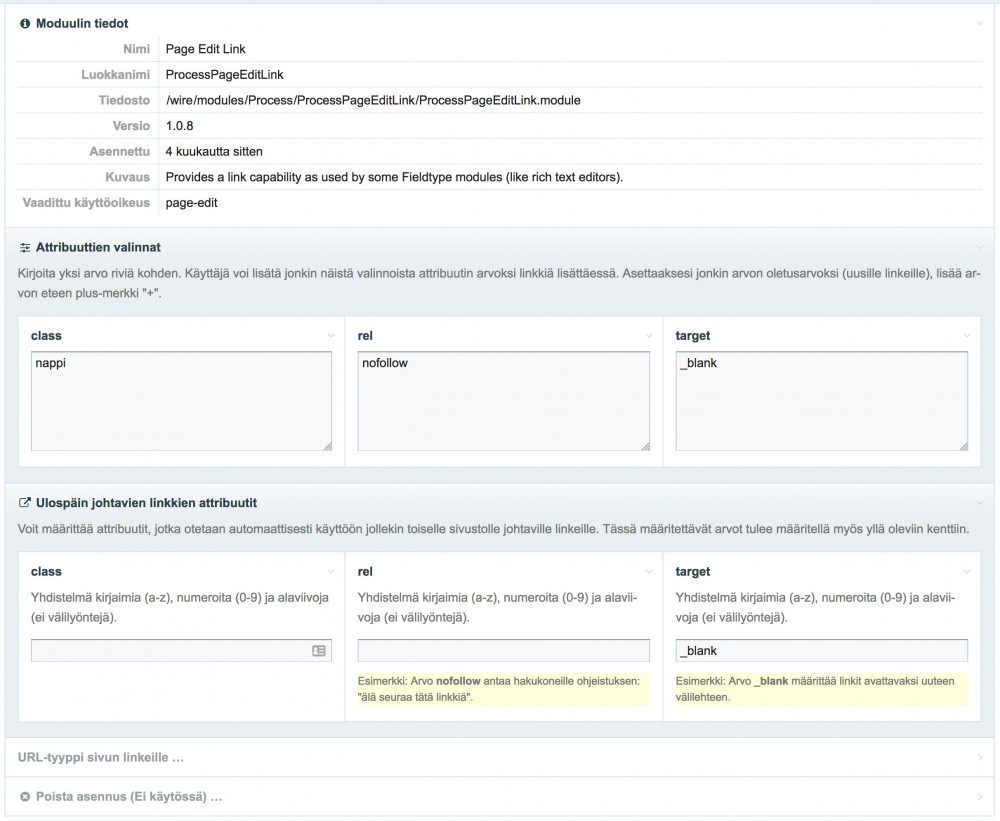Click into the class textarea containing nappi

[x=180, y=400]
